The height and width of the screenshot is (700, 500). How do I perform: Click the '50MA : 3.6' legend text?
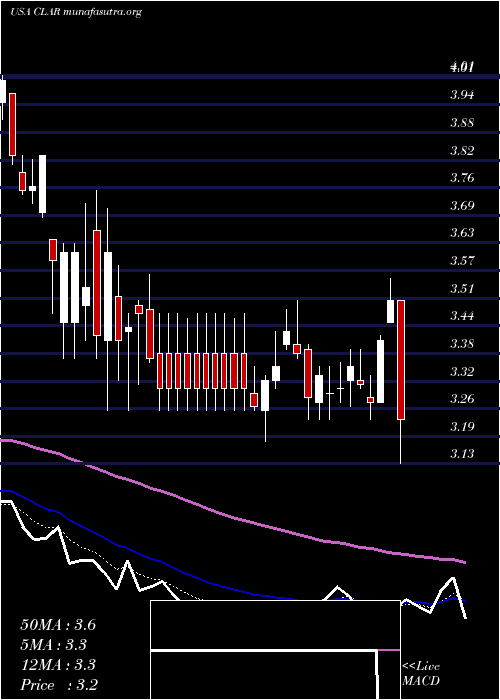(x=58, y=625)
